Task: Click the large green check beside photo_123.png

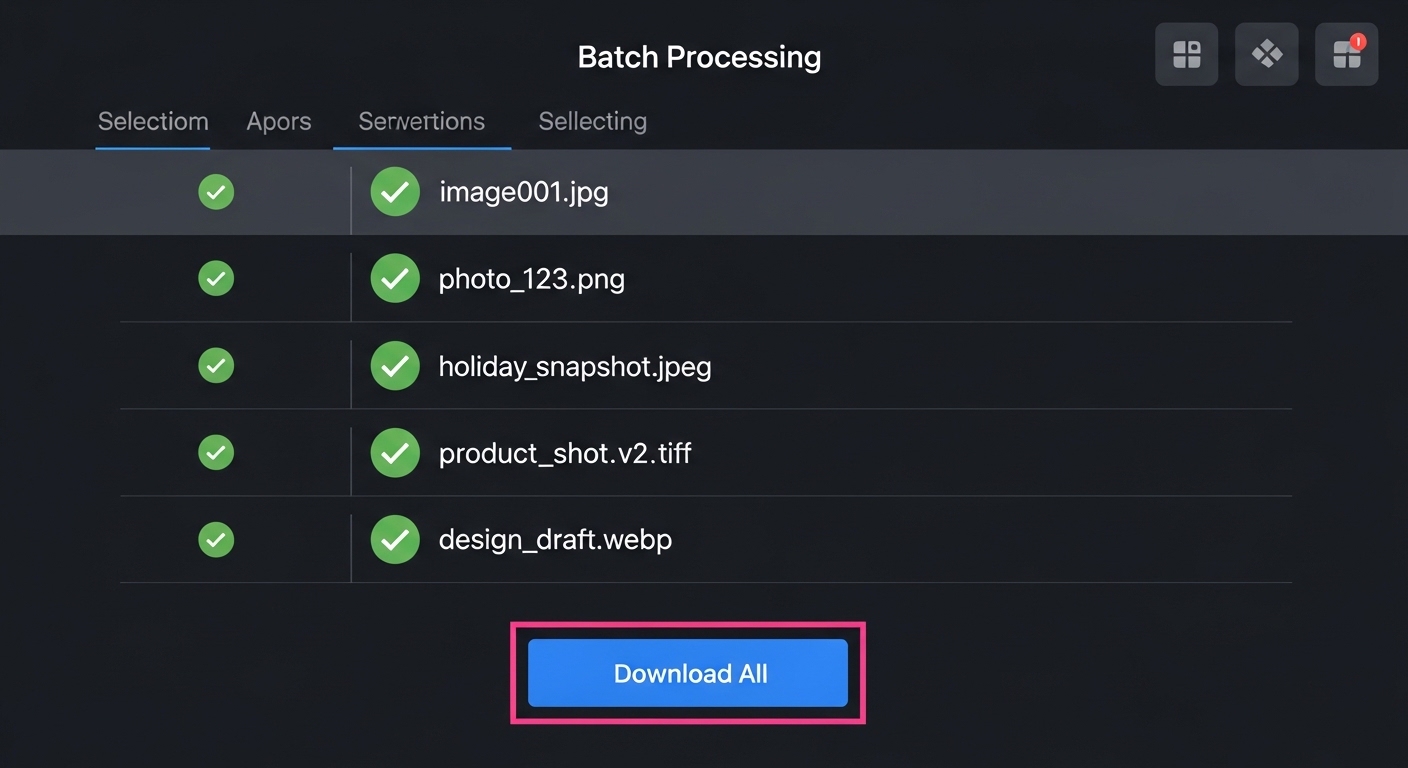Action: [x=395, y=279]
